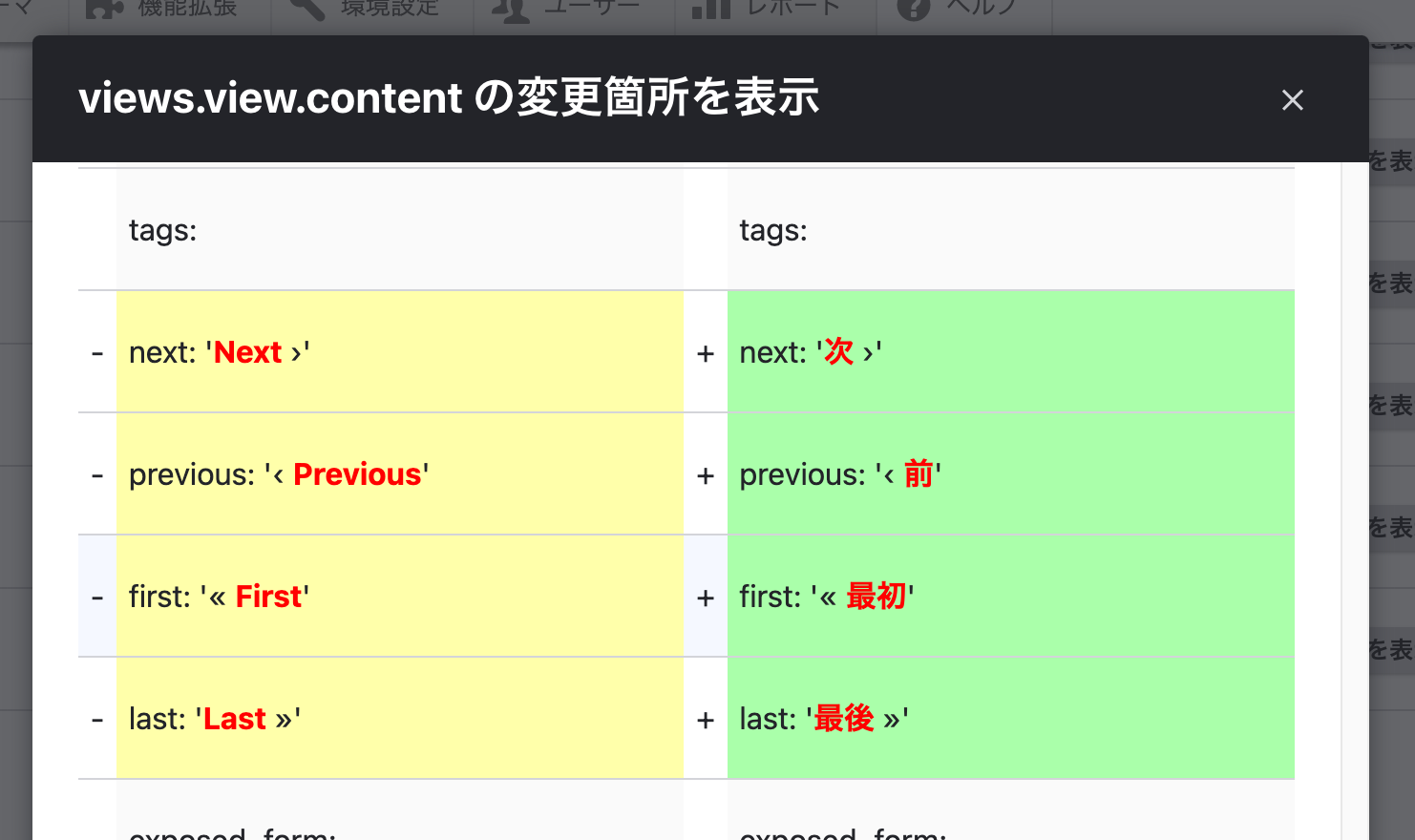
Task: Click the unchanged tags: line in left column
Action: click(399, 230)
